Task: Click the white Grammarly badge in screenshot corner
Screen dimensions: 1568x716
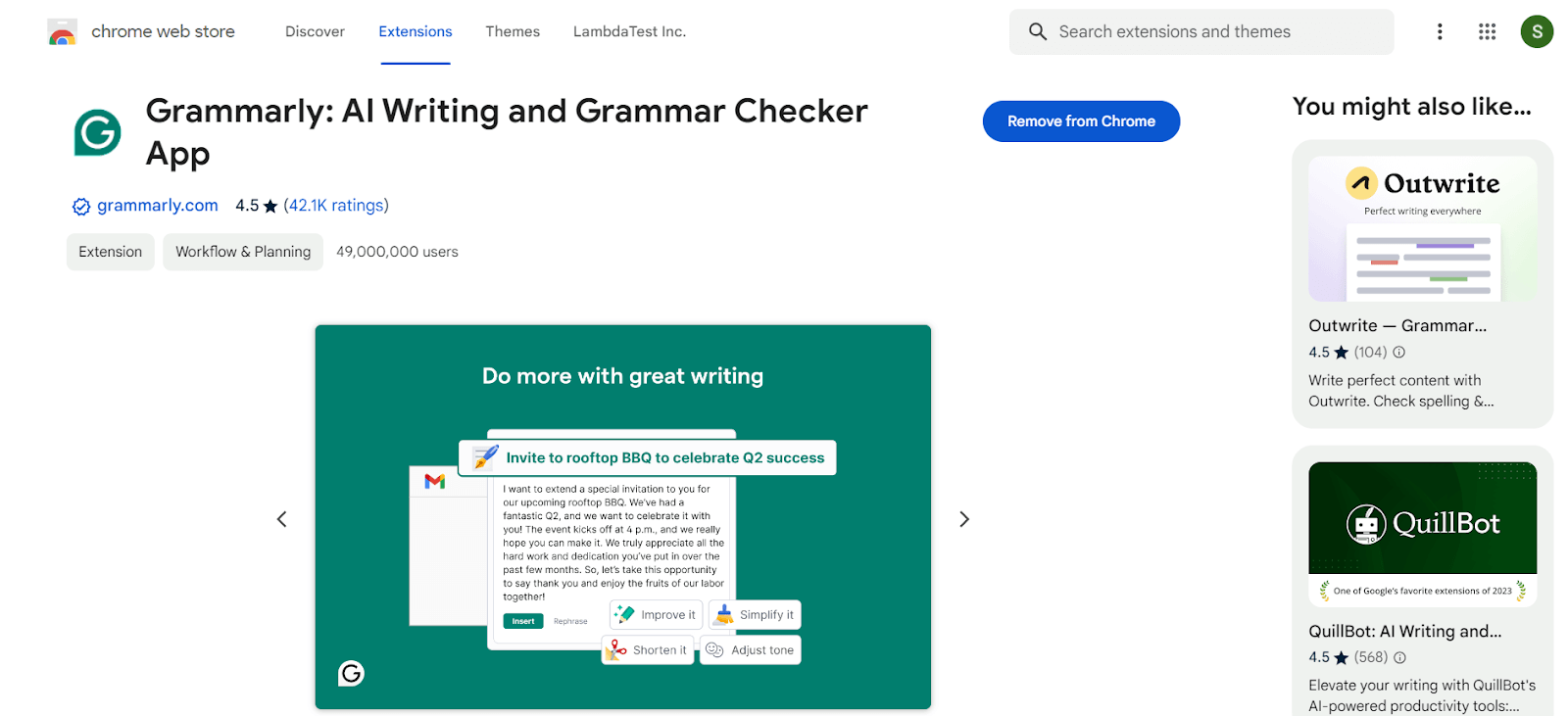Action: 351,673
